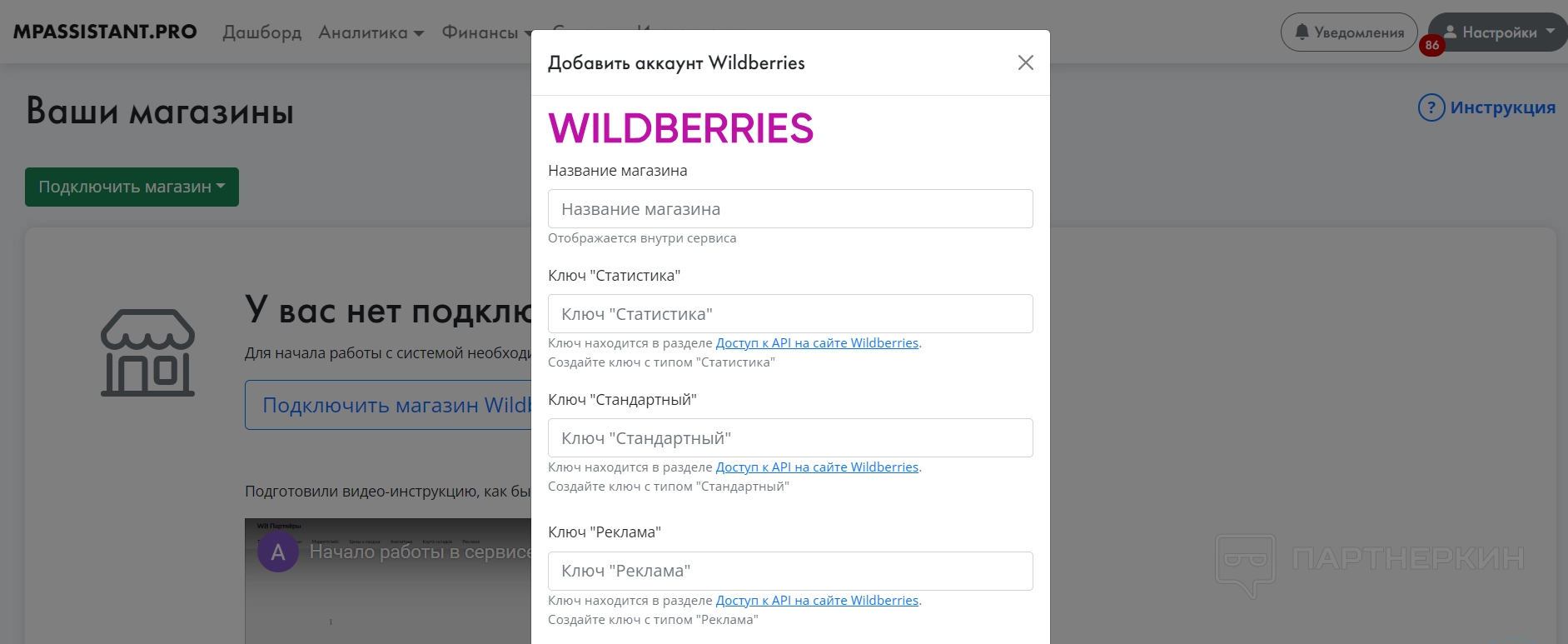The image size is (1568, 644).
Task: Click into the Ключ "Стандартный" field
Action: point(789,438)
